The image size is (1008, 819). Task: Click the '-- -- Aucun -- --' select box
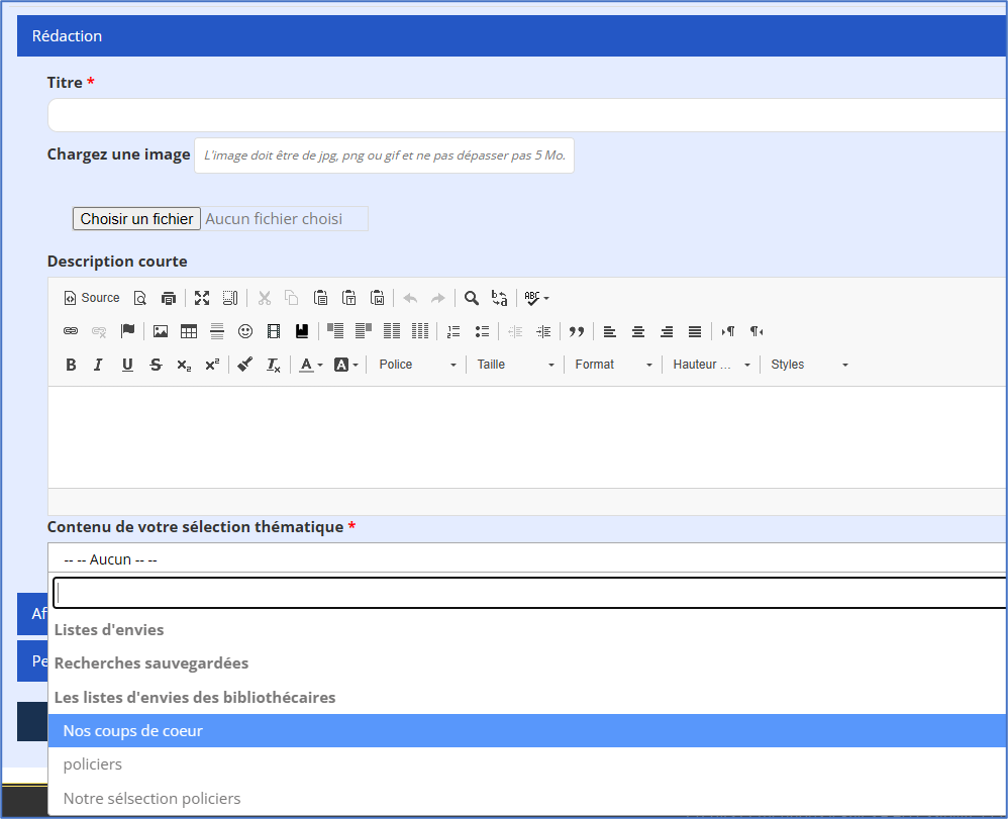pyautogui.click(x=527, y=558)
